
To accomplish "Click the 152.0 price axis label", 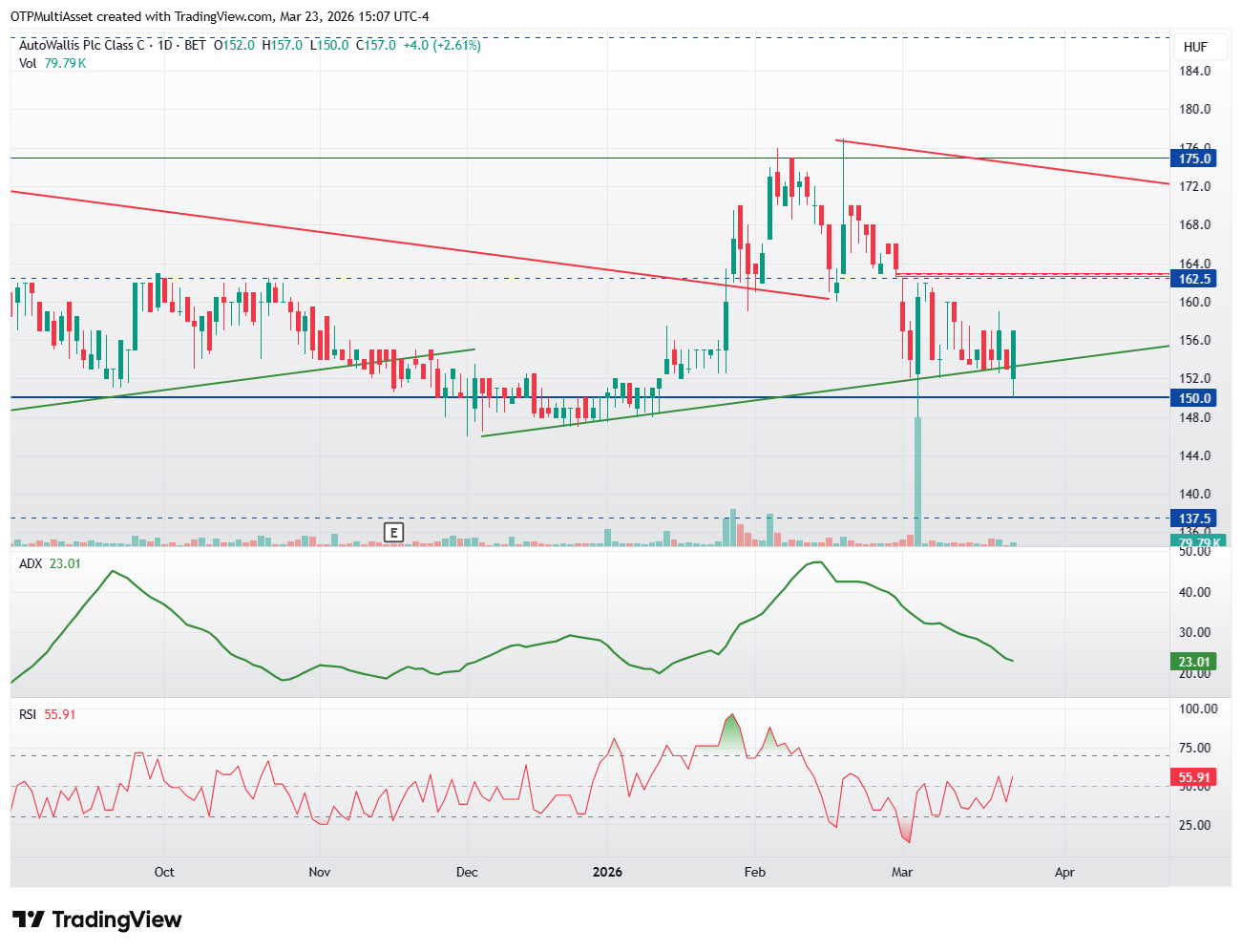I will (1195, 378).
